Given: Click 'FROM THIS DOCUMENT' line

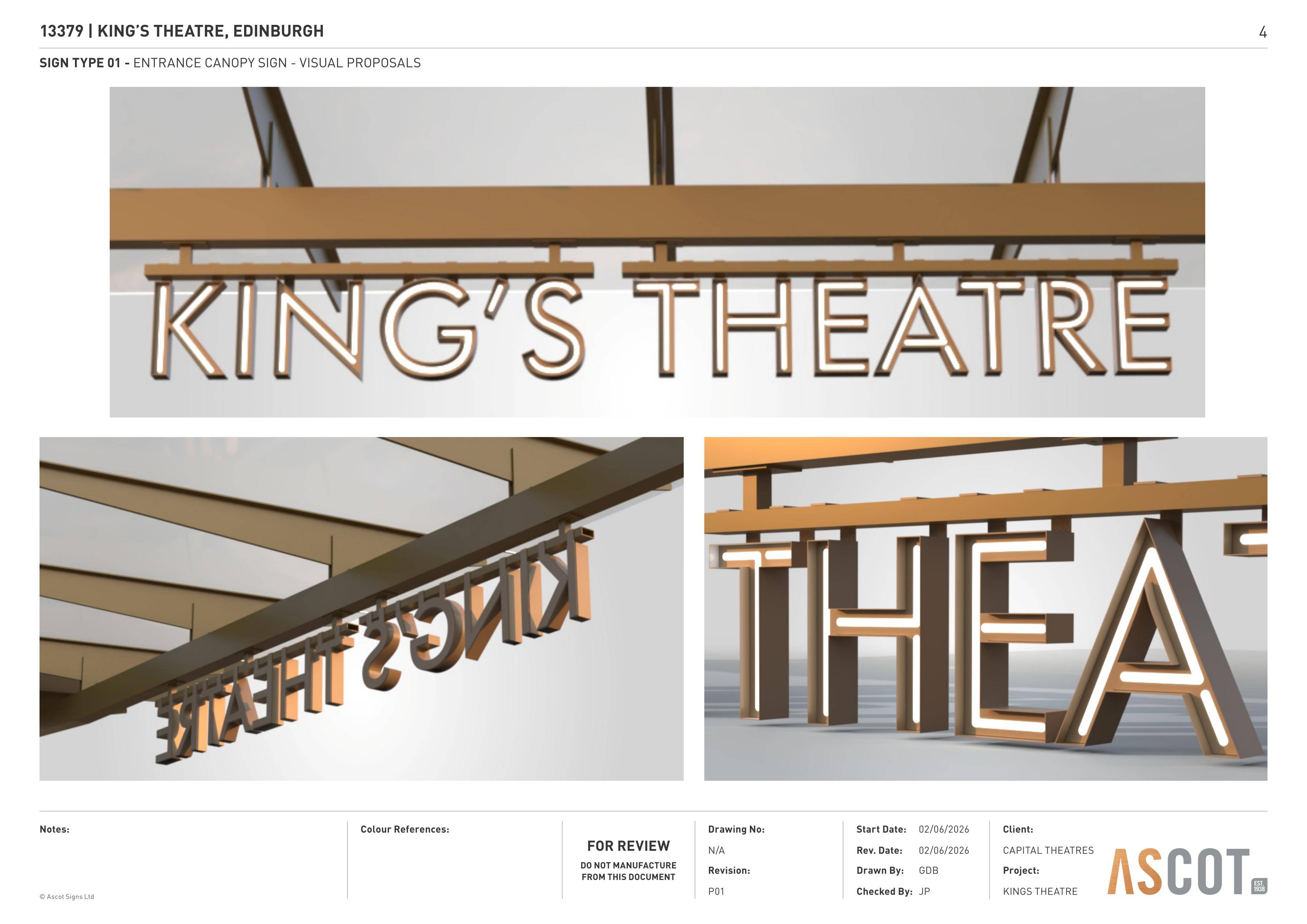Looking at the screenshot, I should [629, 877].
